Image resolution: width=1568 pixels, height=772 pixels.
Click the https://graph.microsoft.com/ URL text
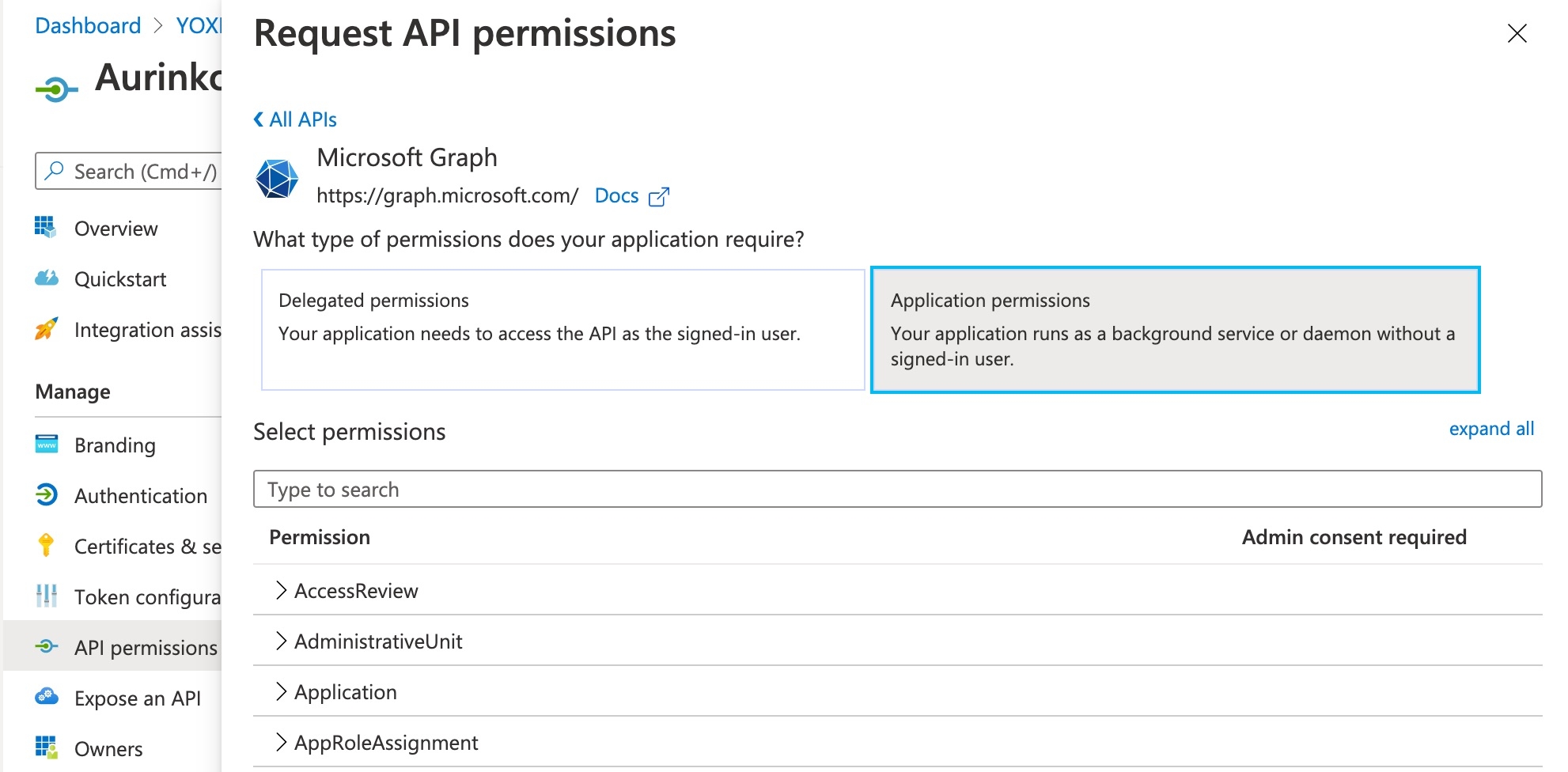(x=447, y=195)
